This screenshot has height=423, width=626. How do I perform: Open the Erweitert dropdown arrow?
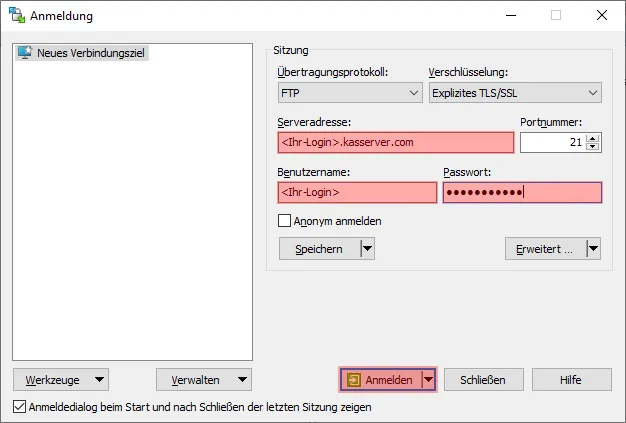tap(593, 249)
